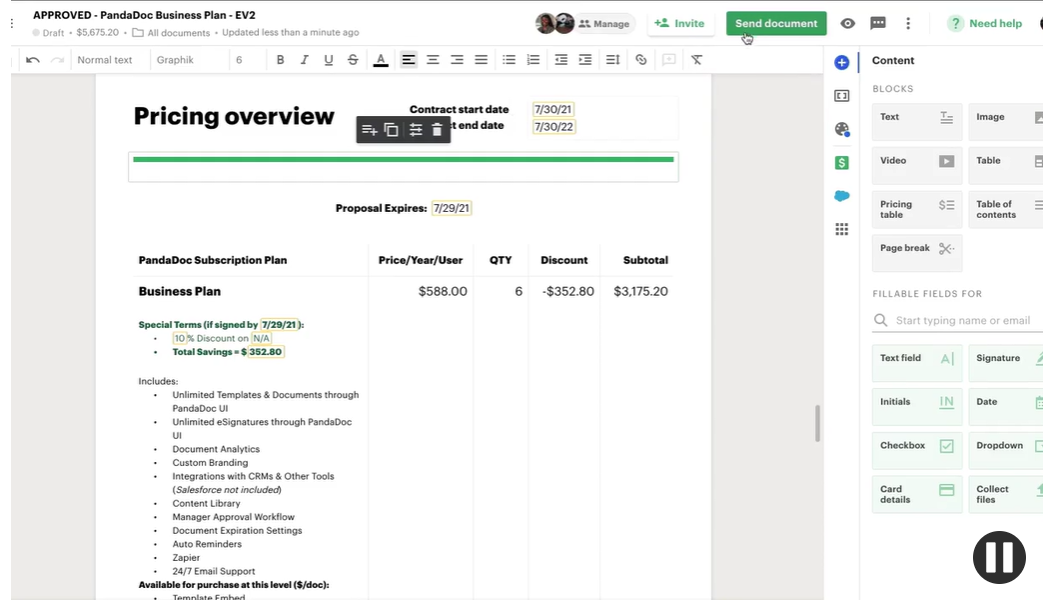Image resolution: width=1060 pixels, height=608 pixels.
Task: Select the Table content block
Action: (x=1006, y=166)
